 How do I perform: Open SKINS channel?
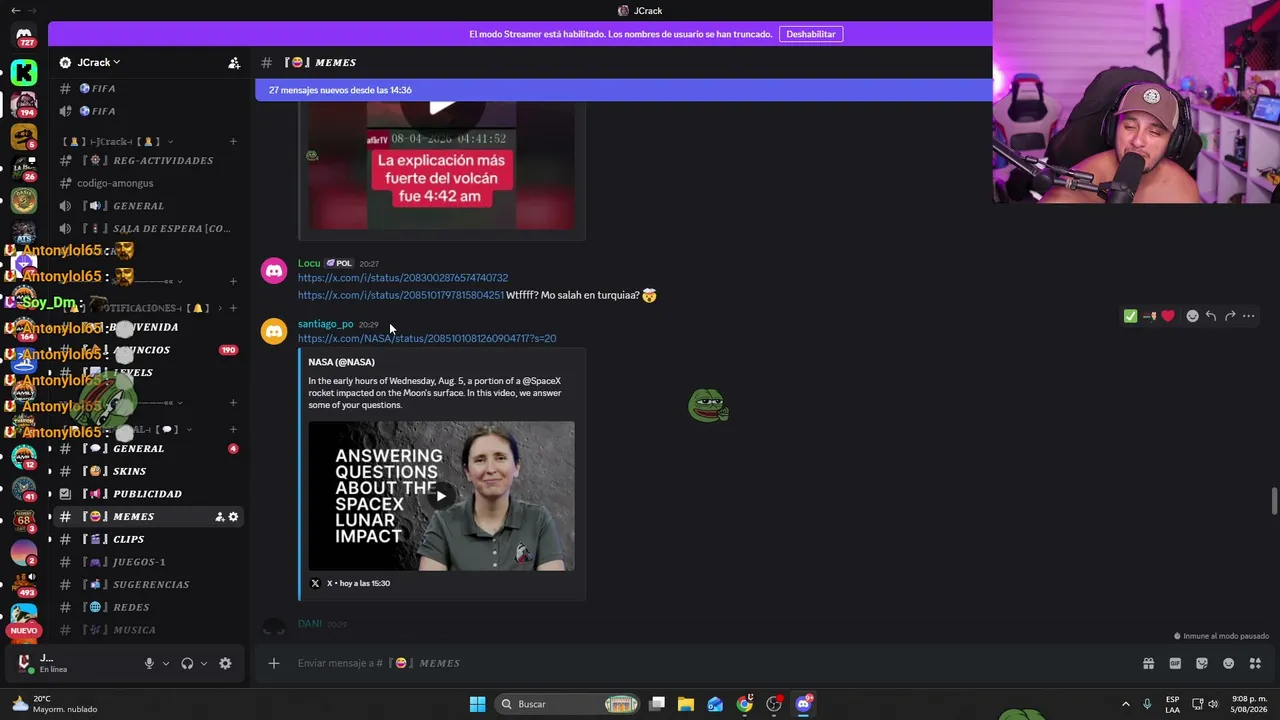point(147,471)
